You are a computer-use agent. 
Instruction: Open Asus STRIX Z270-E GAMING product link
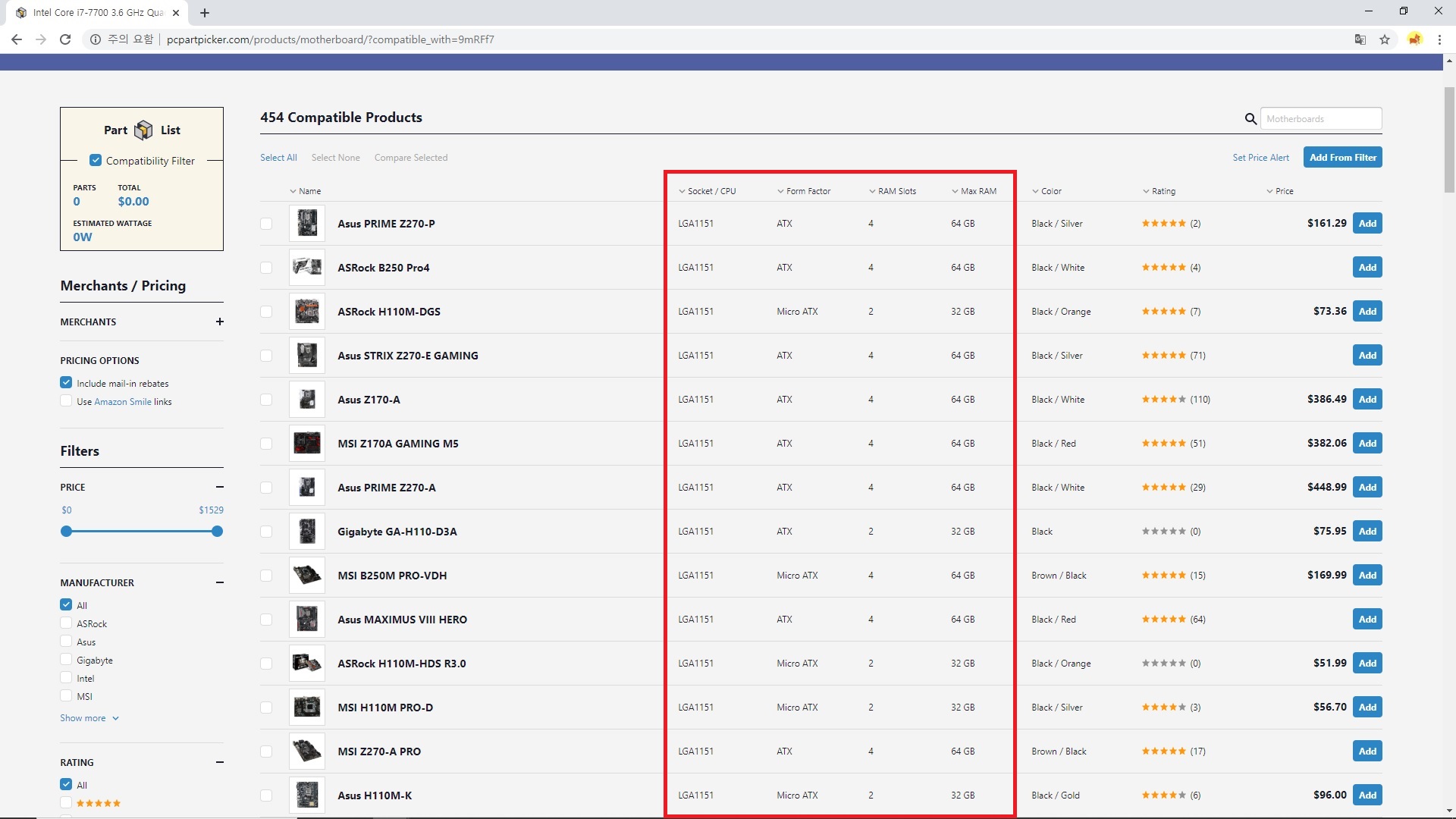click(x=408, y=356)
